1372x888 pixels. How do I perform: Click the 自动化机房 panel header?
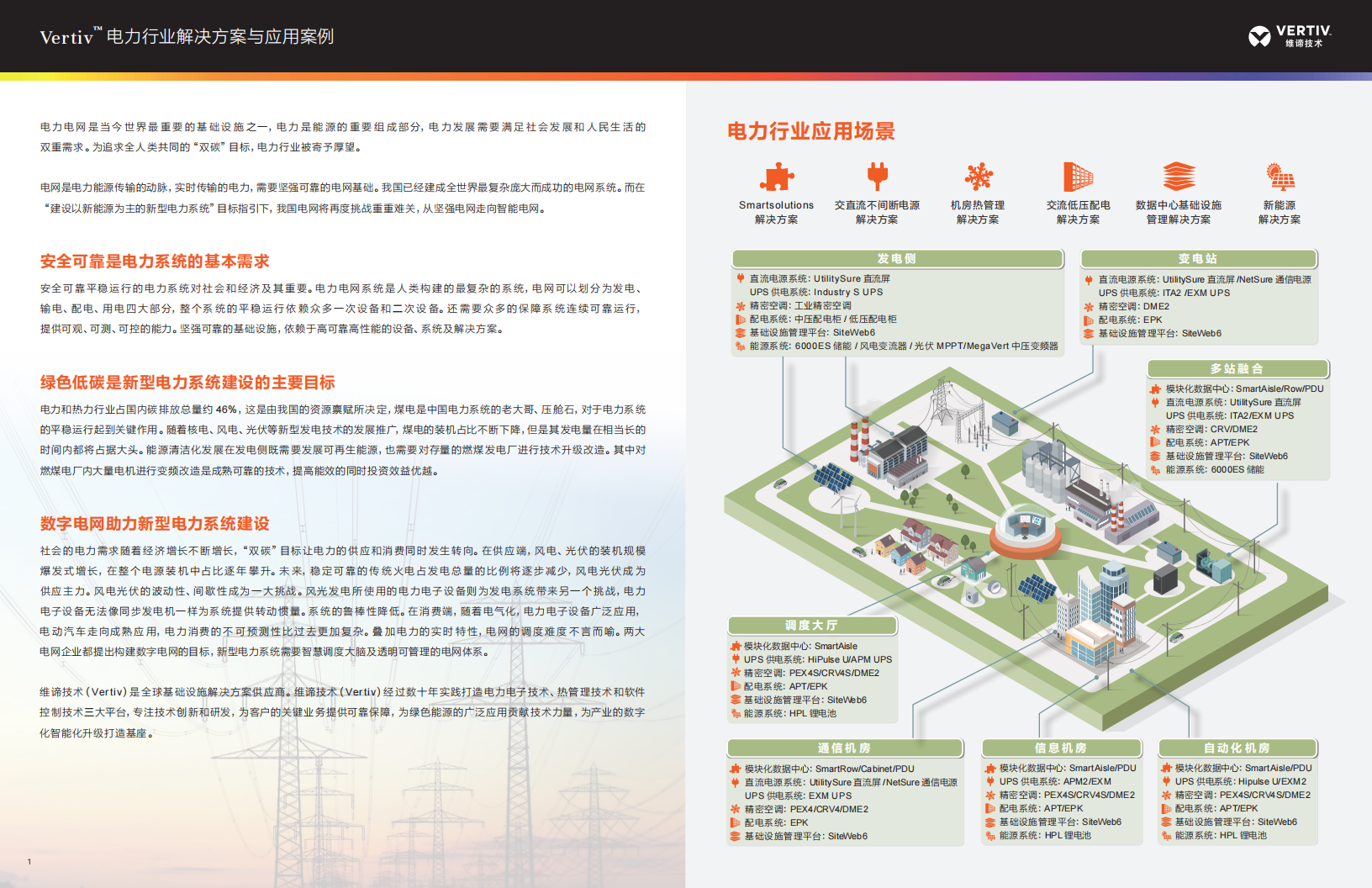point(1237,748)
